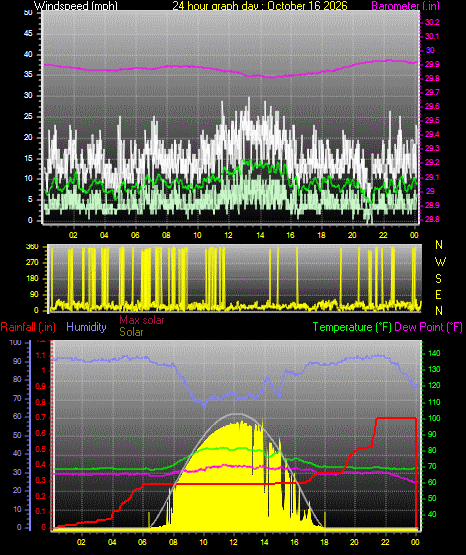The width and height of the screenshot is (466, 555).
Task: Click the "22" hour label under the windspeed graph
Action: [383, 235]
